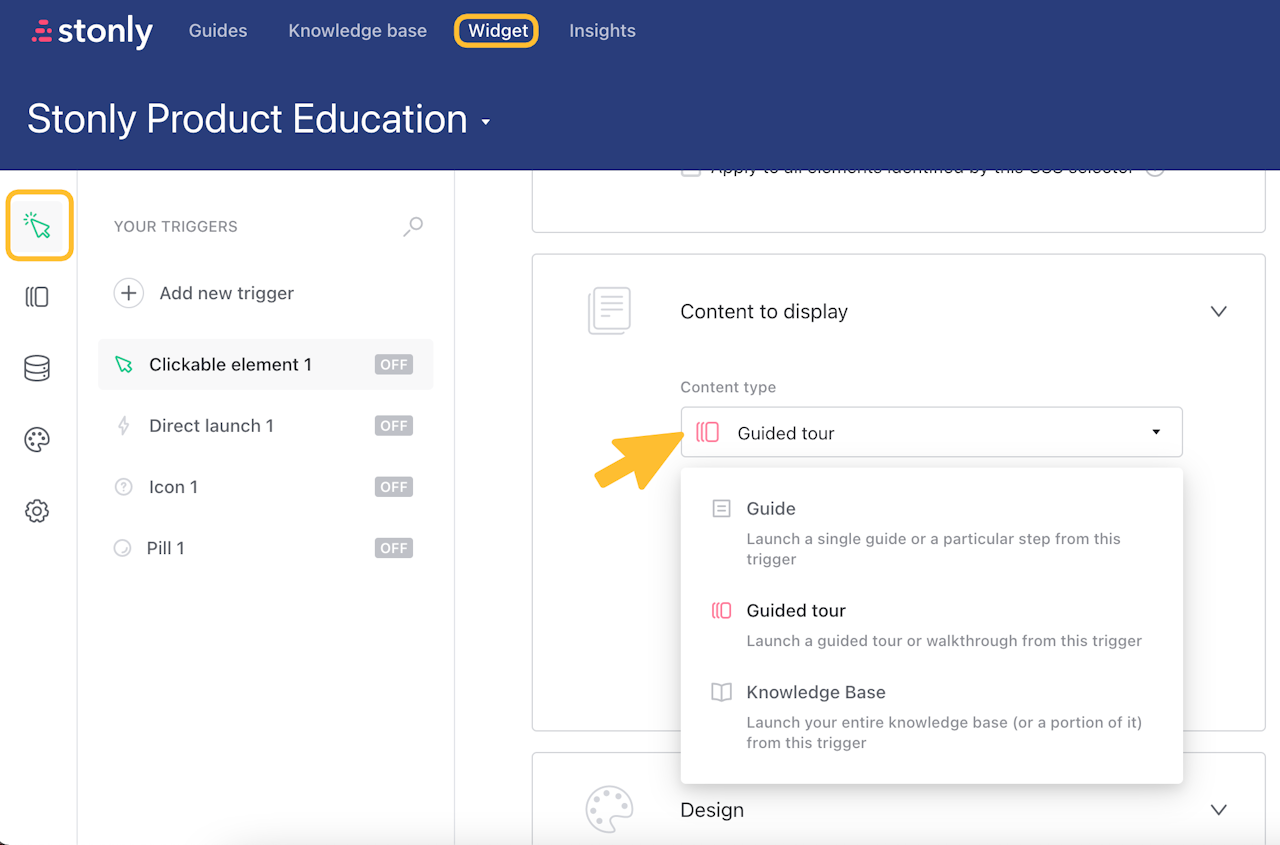Expand the Design section chevron
Viewport: 1280px width, 845px height.
tap(1219, 810)
